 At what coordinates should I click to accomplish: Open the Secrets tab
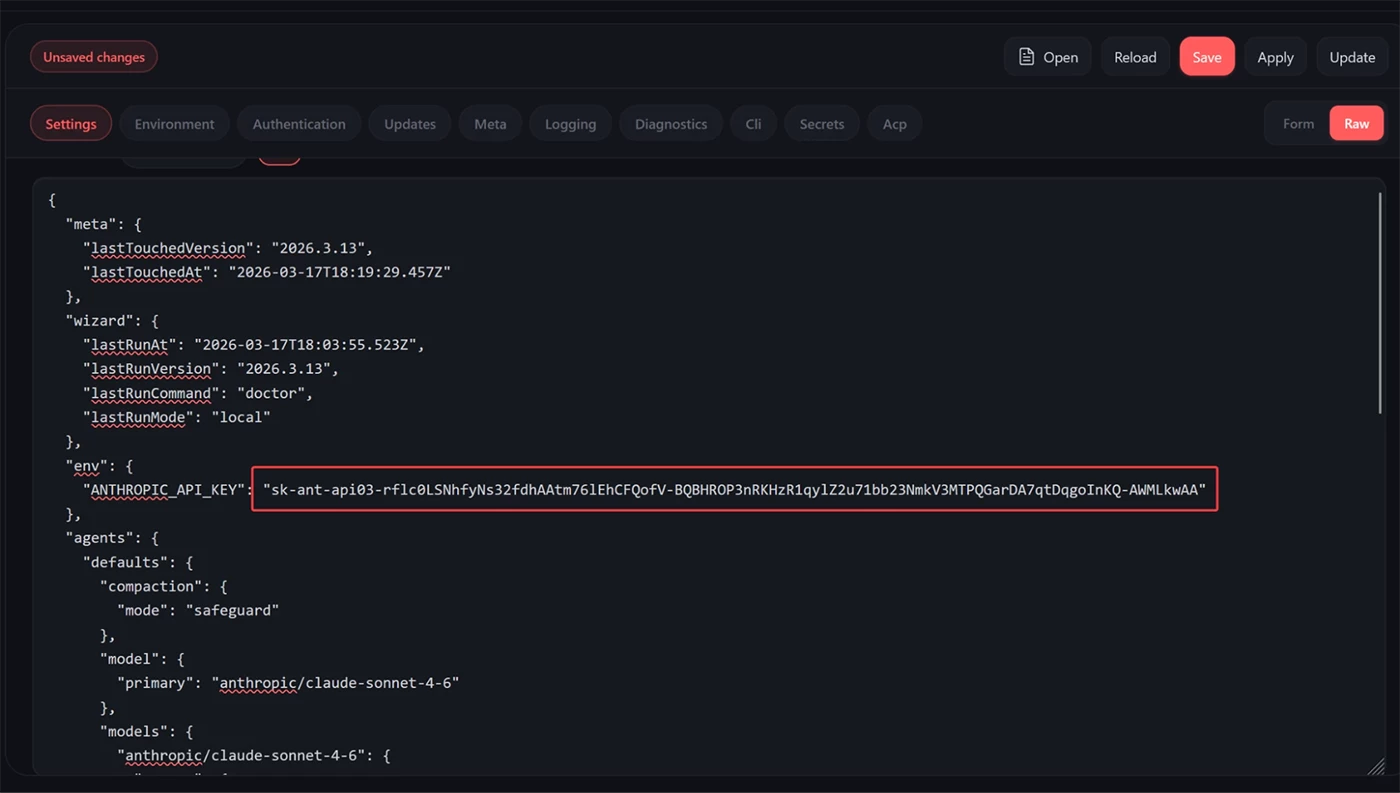pos(822,124)
